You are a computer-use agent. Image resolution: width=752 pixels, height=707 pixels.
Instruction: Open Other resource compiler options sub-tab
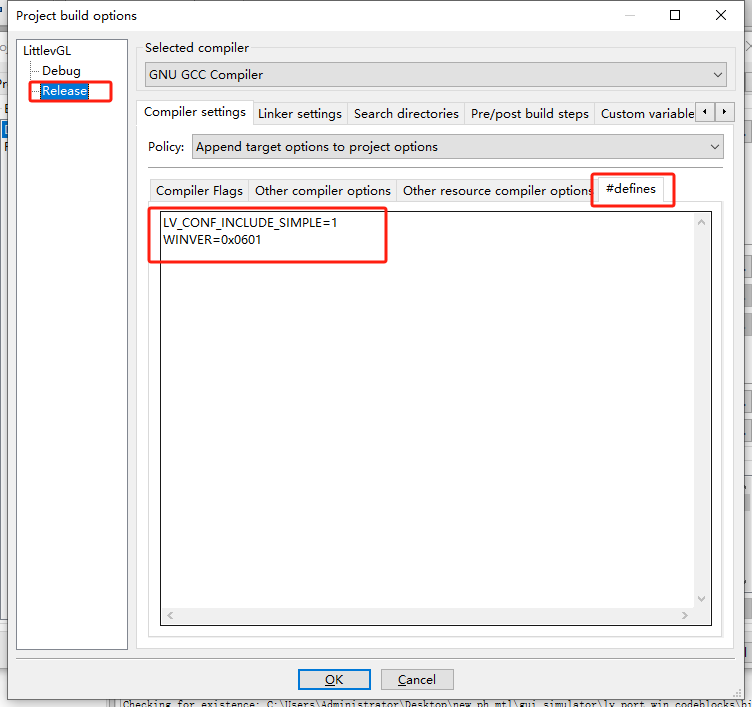coord(497,191)
